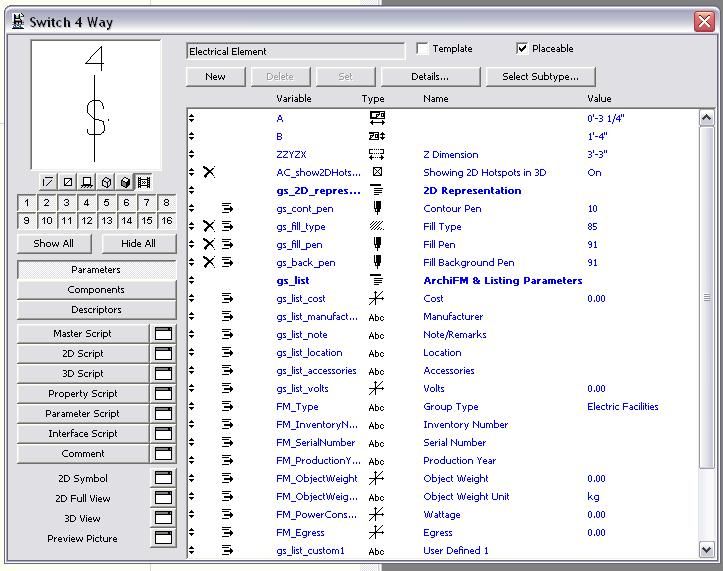Click reorder arrows on ZZYZX row
Screen dimensions: 723x571
(192, 155)
